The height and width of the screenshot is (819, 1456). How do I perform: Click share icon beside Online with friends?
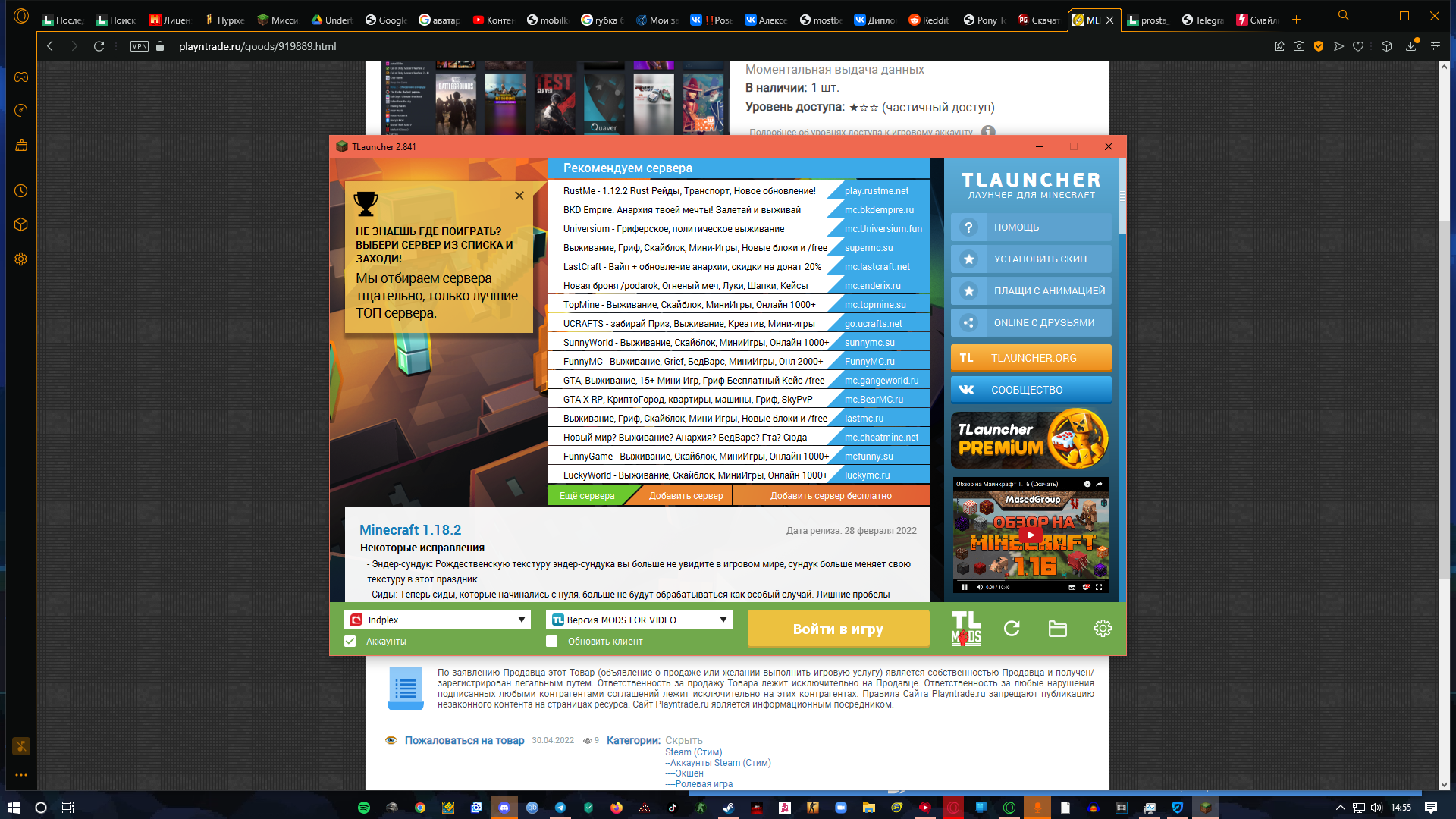pyautogui.click(x=968, y=323)
